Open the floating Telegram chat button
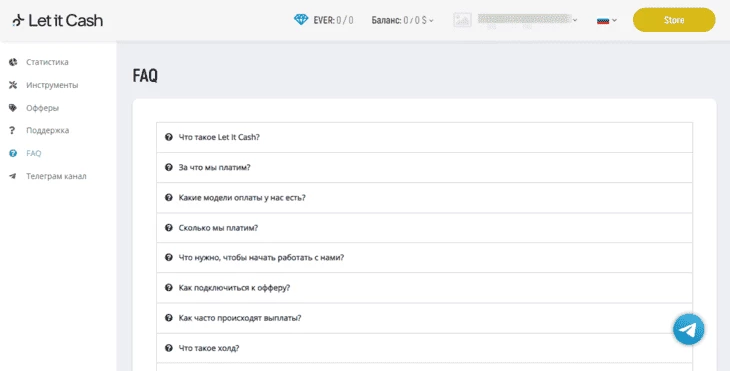This screenshot has height=371, width=730. tap(689, 329)
